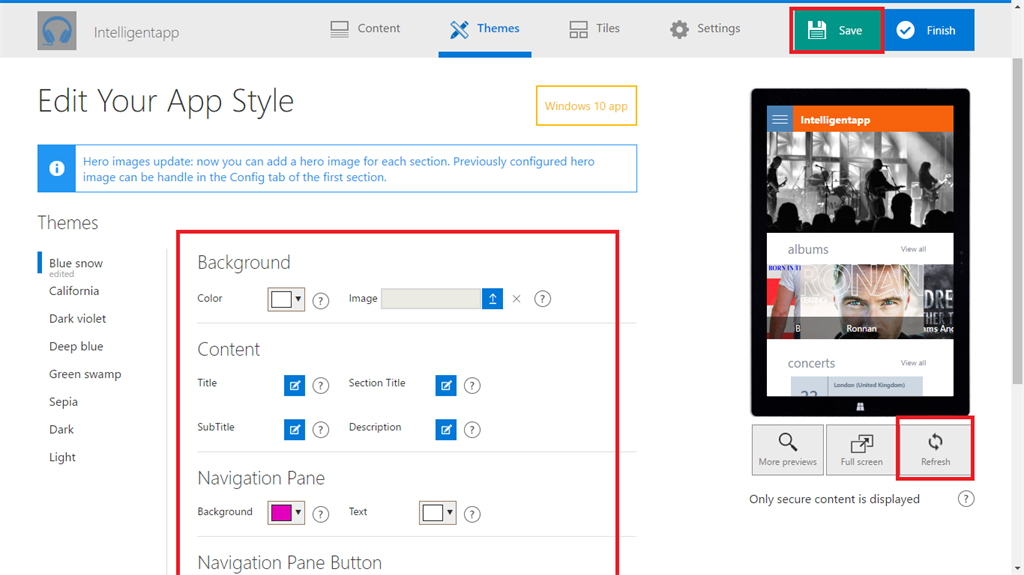Click the background Image path field

pos(431,299)
